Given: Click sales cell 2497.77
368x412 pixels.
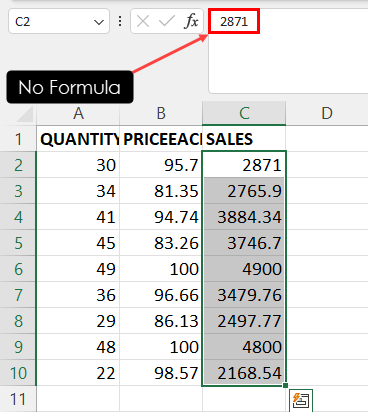Looking at the screenshot, I should [244, 321].
